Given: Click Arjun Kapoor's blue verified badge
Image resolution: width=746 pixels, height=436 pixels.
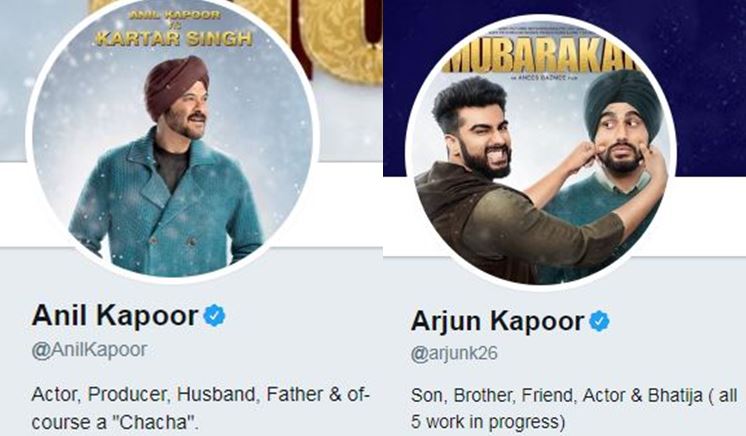Looking at the screenshot, I should tap(599, 321).
